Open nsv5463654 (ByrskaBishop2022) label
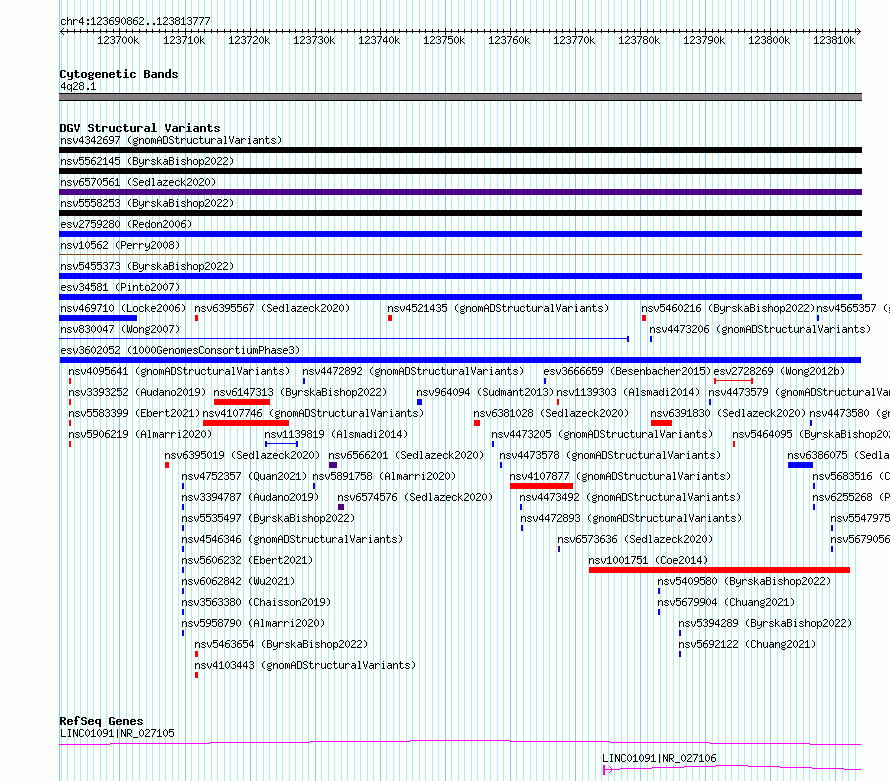 pyautogui.click(x=281, y=644)
